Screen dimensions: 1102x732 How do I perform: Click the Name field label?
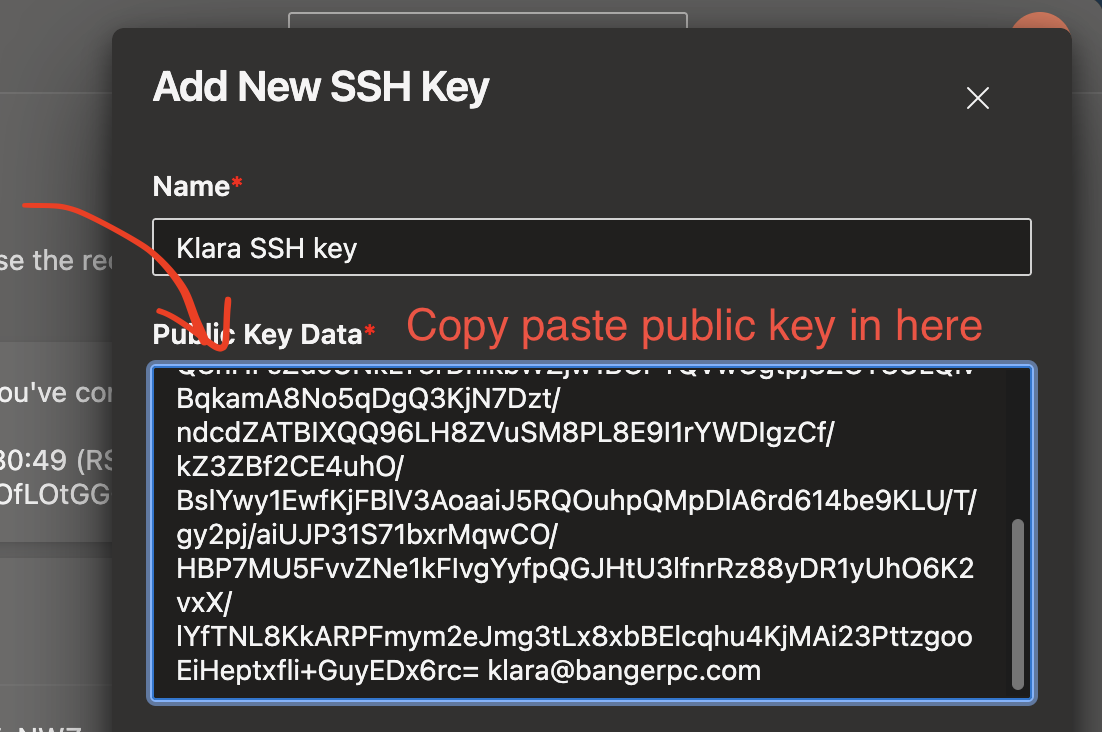(190, 186)
